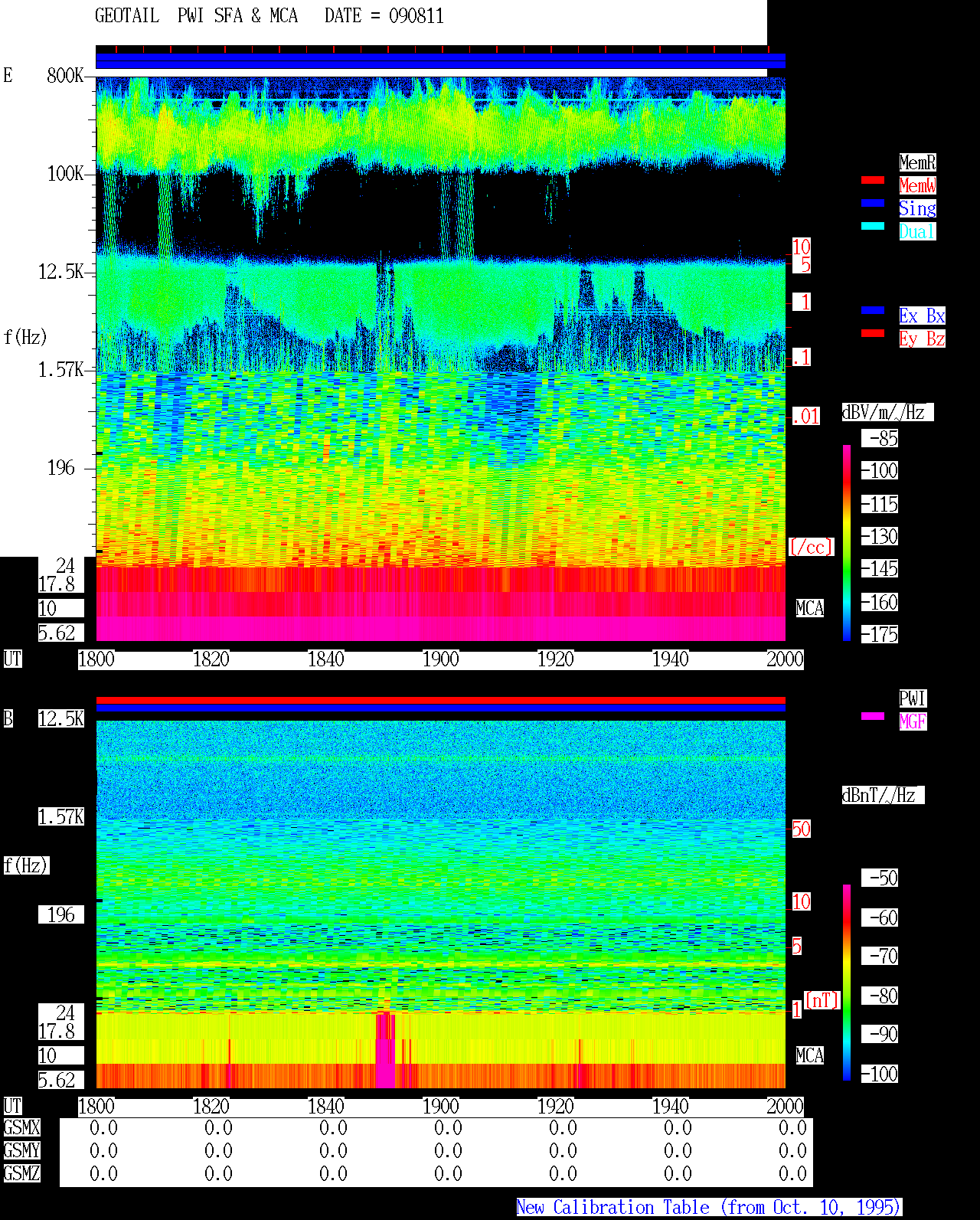The height and width of the screenshot is (1220, 980).
Task: Select the MemR legend label
Action: coord(917,162)
